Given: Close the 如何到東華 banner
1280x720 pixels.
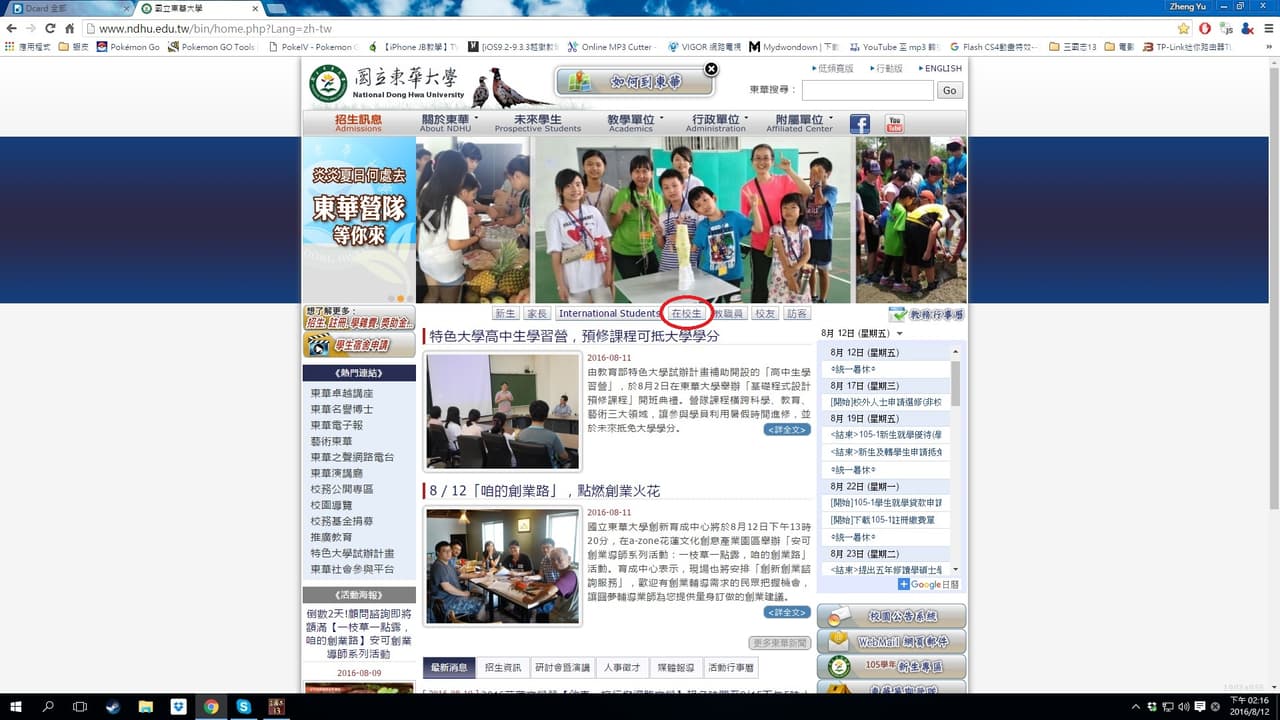Looking at the screenshot, I should [711, 69].
